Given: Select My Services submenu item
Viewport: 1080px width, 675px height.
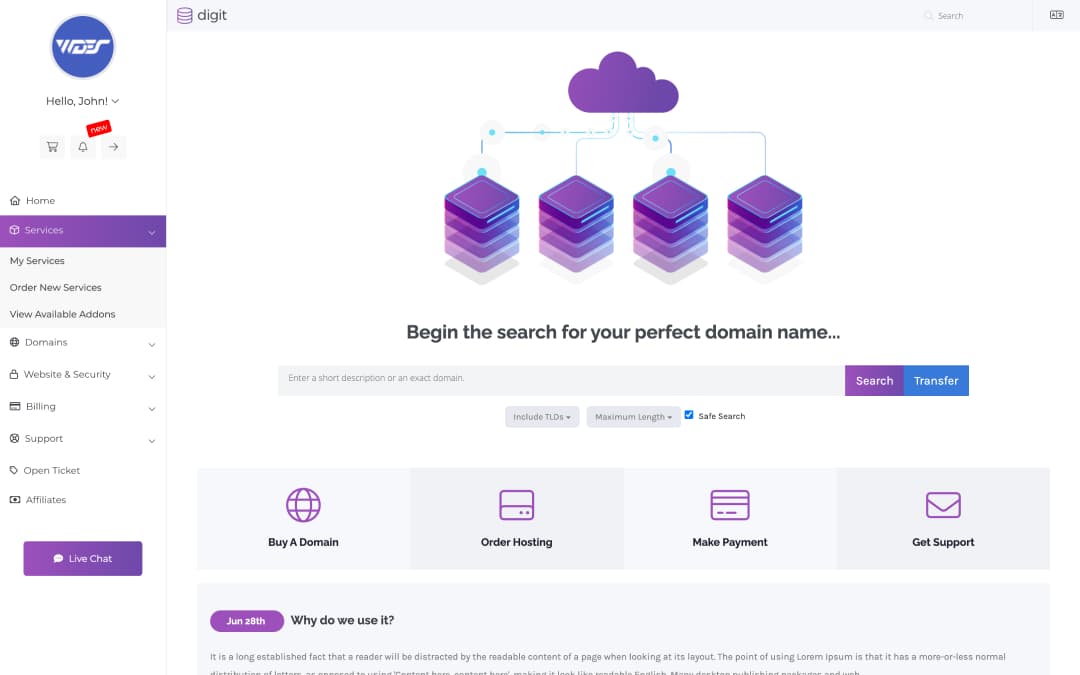Looking at the screenshot, I should [x=37, y=261].
